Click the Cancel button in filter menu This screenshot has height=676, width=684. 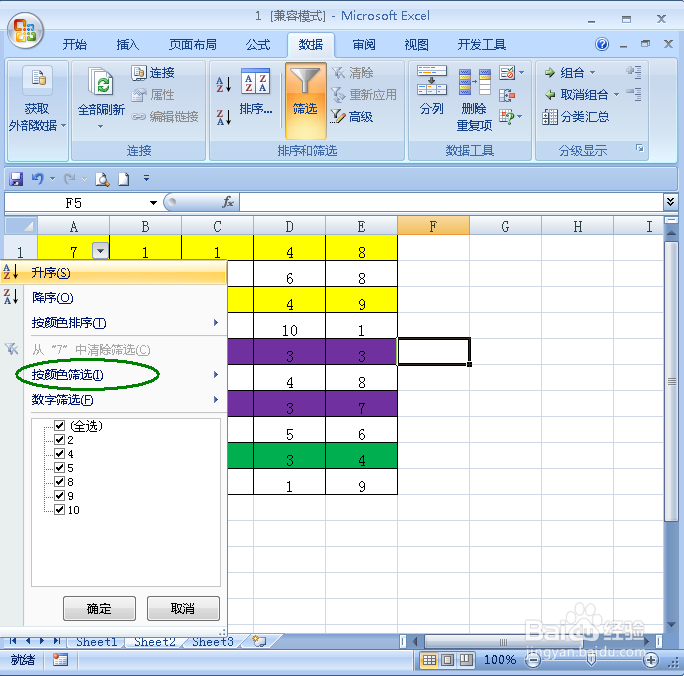[183, 608]
